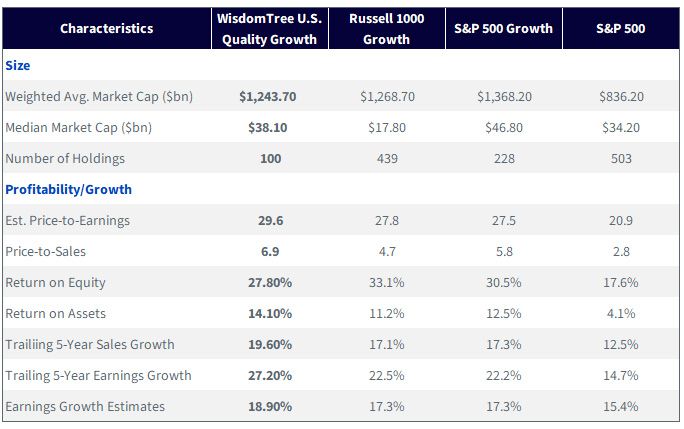Click the 14.10% return on assets value
The width and height of the screenshot is (684, 429).
[270, 313]
